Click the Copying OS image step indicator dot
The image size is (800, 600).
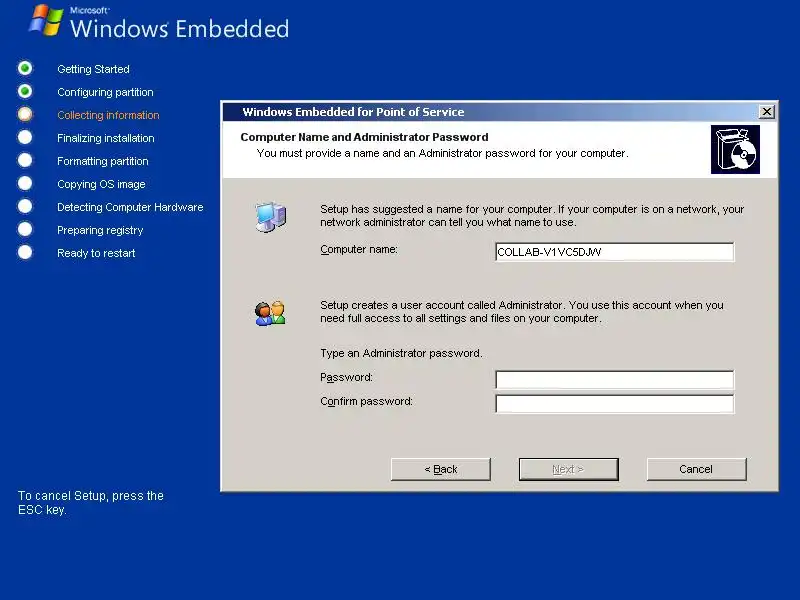click(25, 183)
